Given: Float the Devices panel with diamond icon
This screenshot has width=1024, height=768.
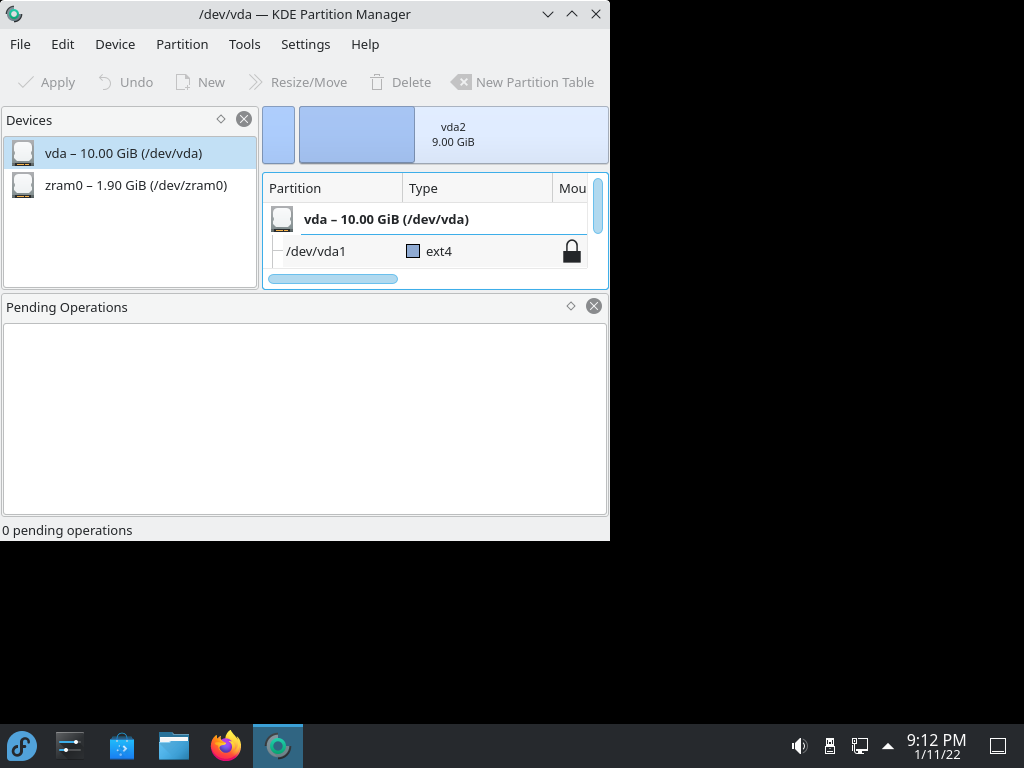Looking at the screenshot, I should (x=221, y=119).
